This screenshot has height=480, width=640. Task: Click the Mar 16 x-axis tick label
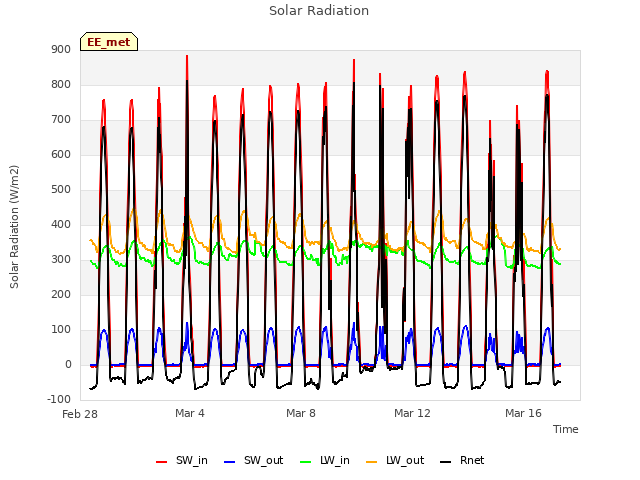pyautogui.click(x=523, y=413)
